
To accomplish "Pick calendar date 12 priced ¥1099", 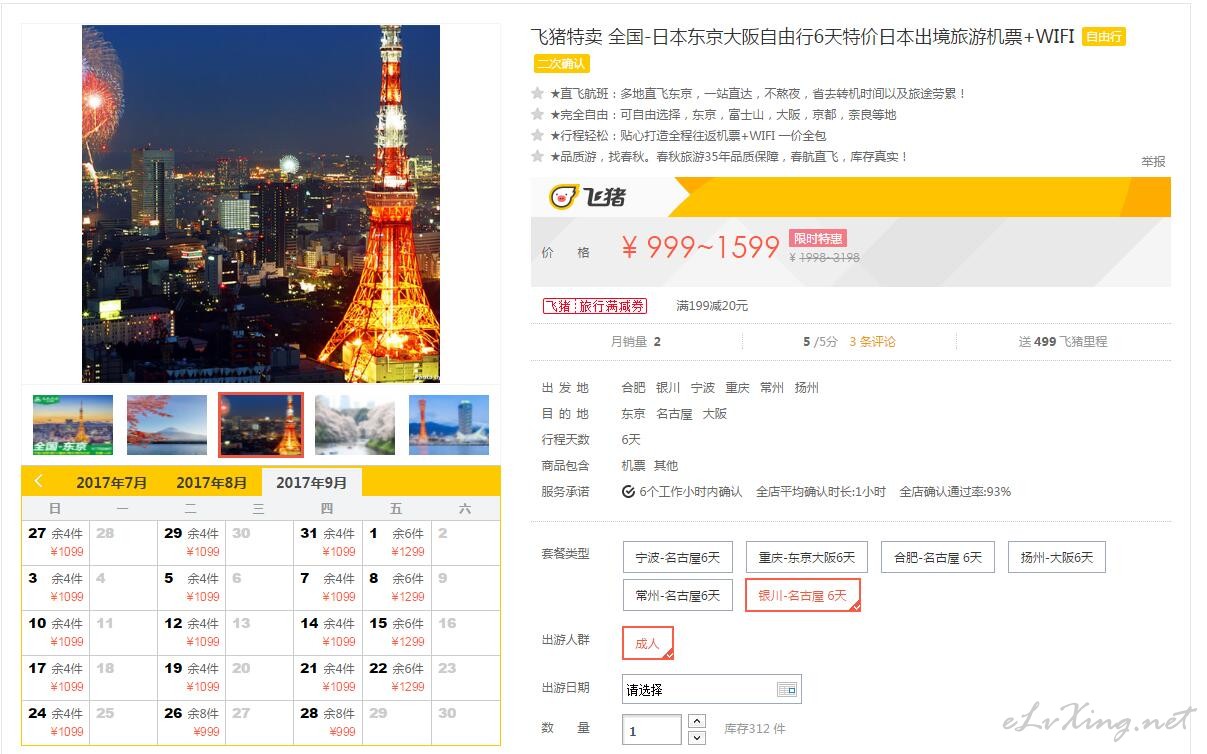I will coord(192,633).
